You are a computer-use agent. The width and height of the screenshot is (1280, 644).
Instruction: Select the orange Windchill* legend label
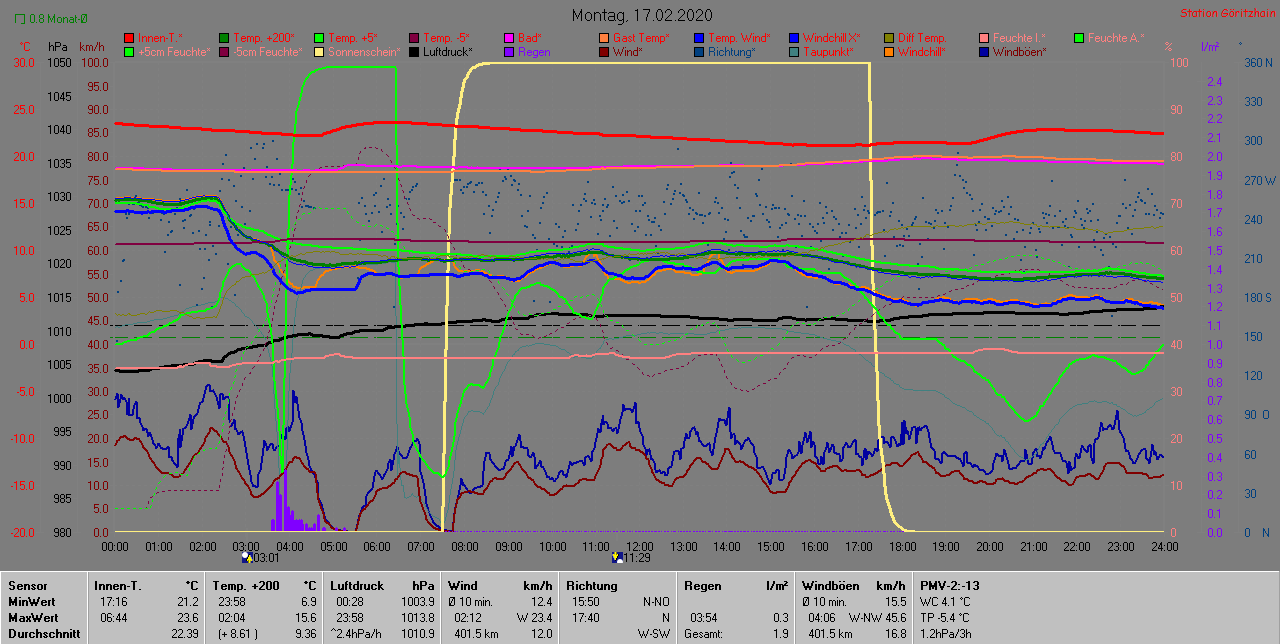point(923,51)
